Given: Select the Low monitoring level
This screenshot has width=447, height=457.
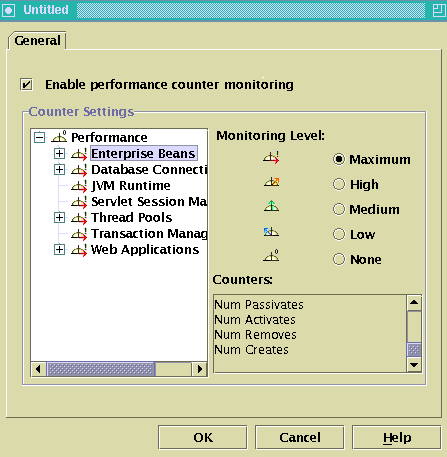Looking at the screenshot, I should click(339, 234).
